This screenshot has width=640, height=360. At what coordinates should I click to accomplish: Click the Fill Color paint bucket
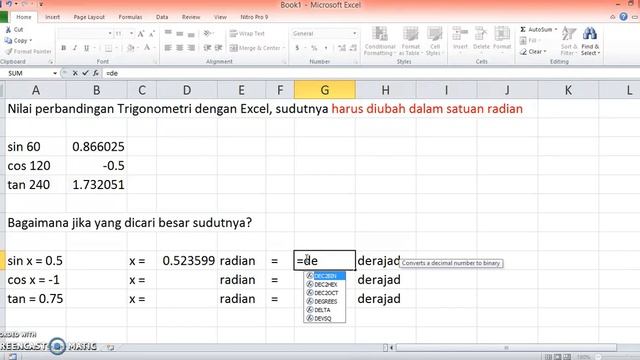130,48
